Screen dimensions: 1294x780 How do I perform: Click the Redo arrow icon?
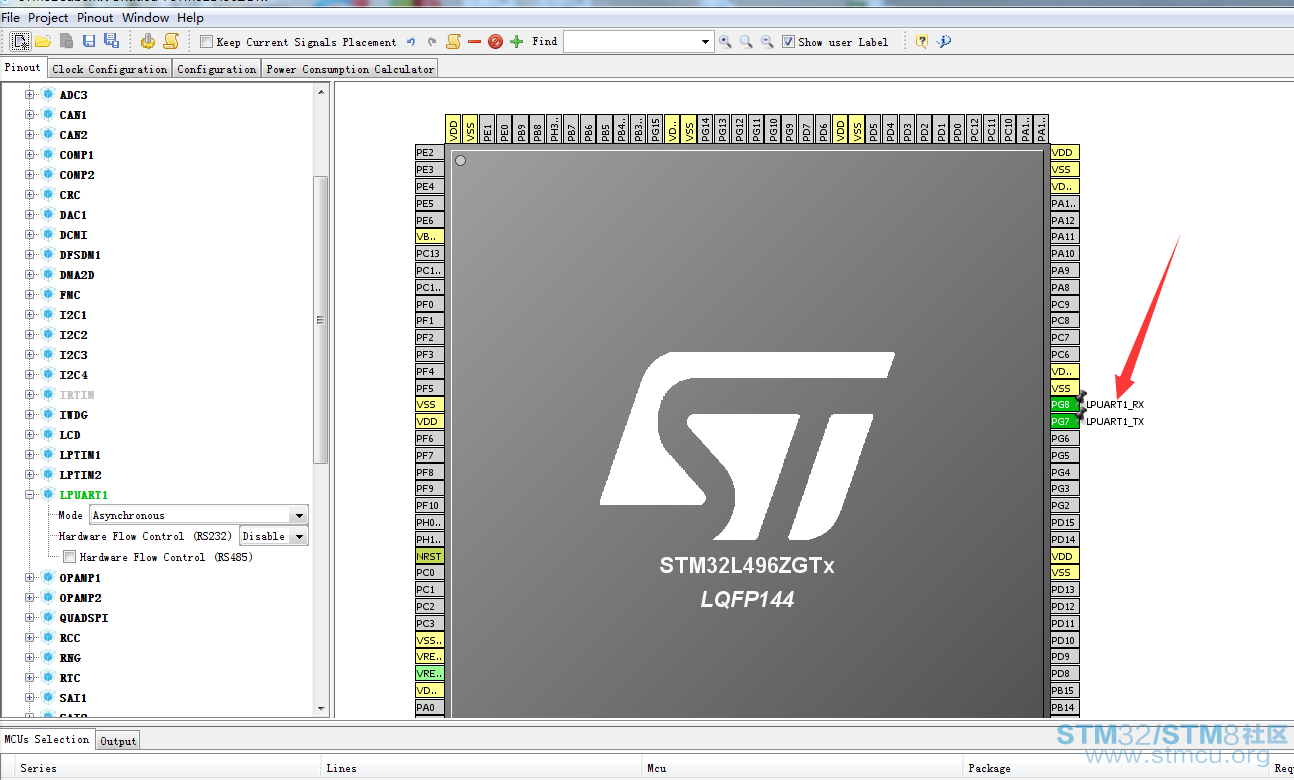(432, 42)
